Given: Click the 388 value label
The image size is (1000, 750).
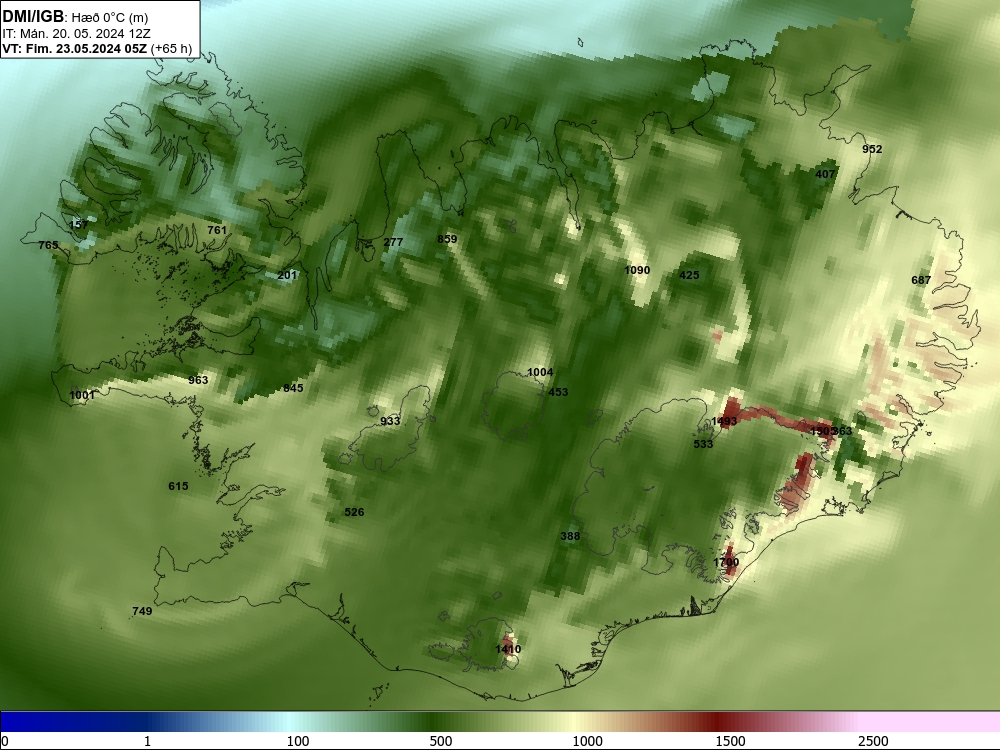Looking at the screenshot, I should tap(570, 536).
